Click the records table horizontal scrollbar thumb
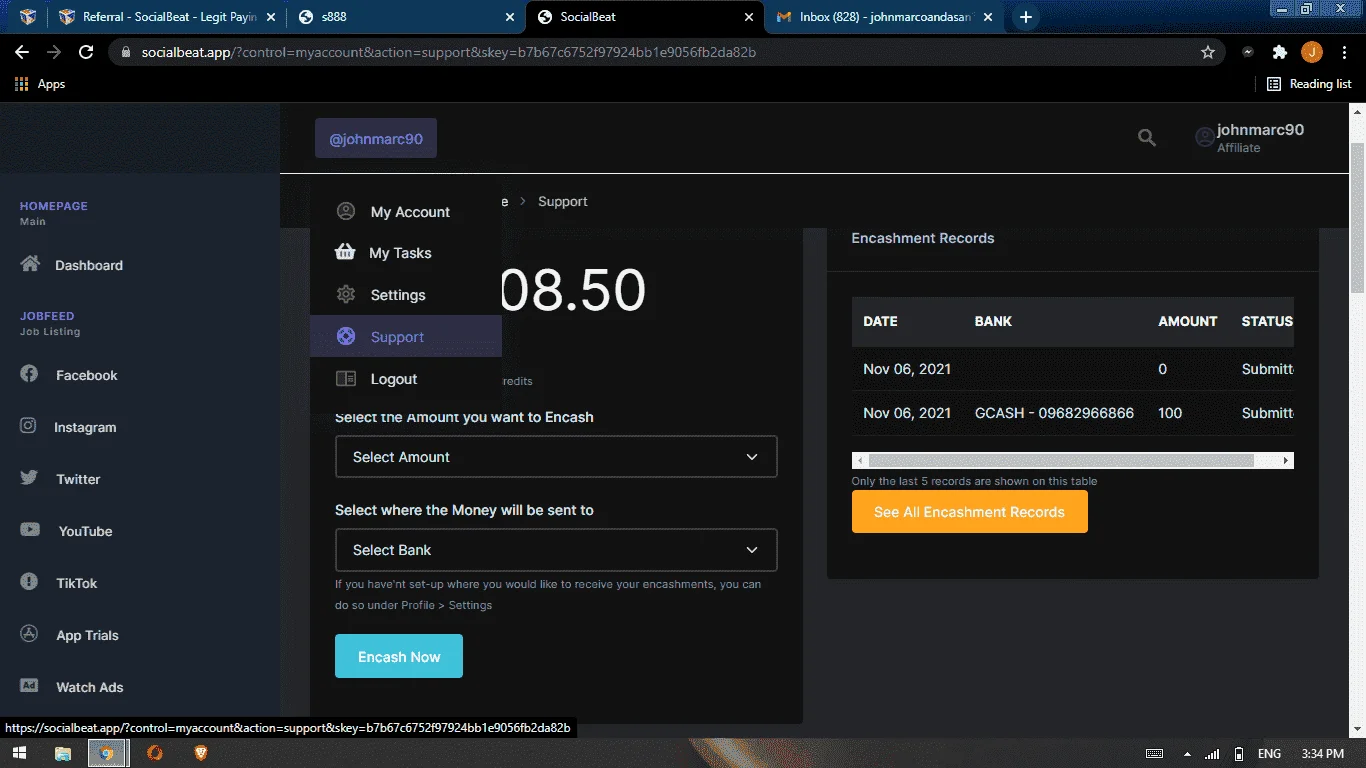 1061,461
